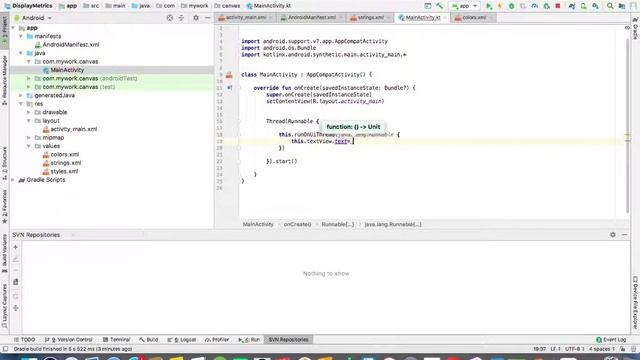The width and height of the screenshot is (640, 360).
Task: Run the app with the green play icon
Action: click(x=489, y=6)
